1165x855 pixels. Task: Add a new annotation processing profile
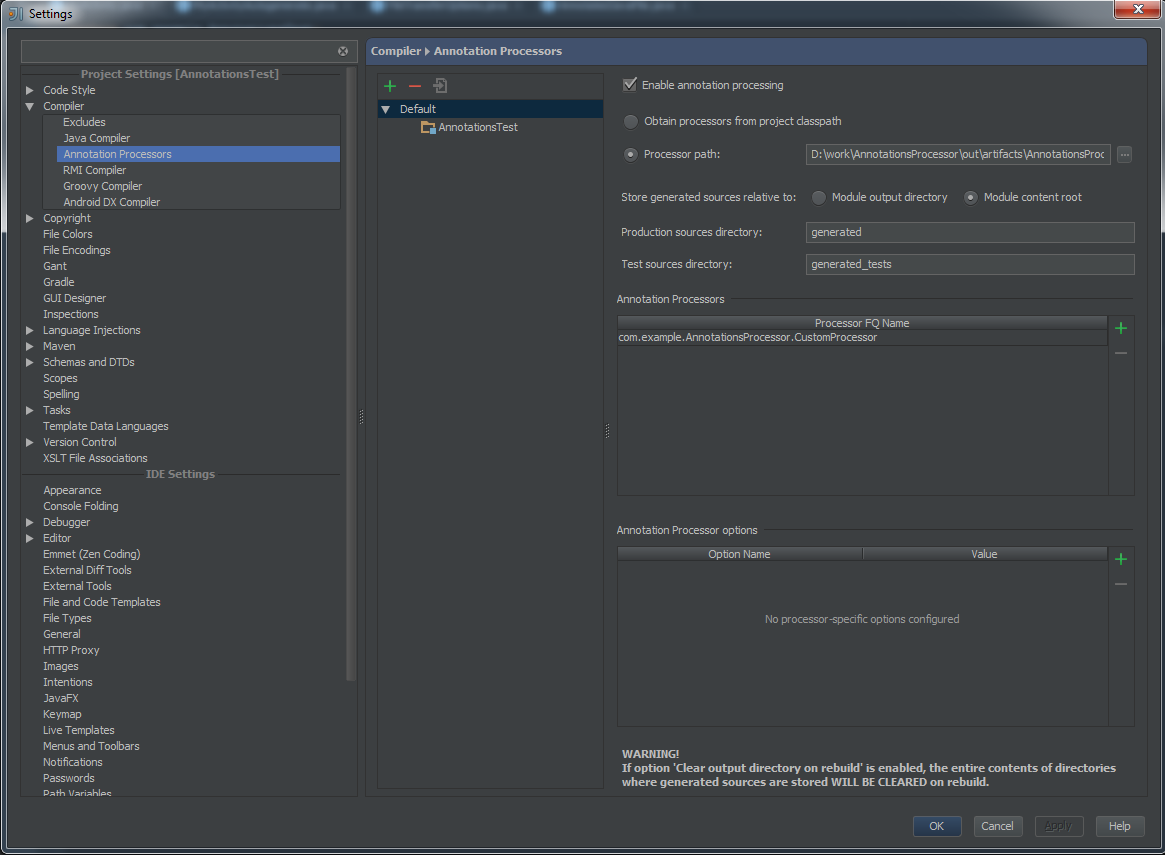point(390,86)
